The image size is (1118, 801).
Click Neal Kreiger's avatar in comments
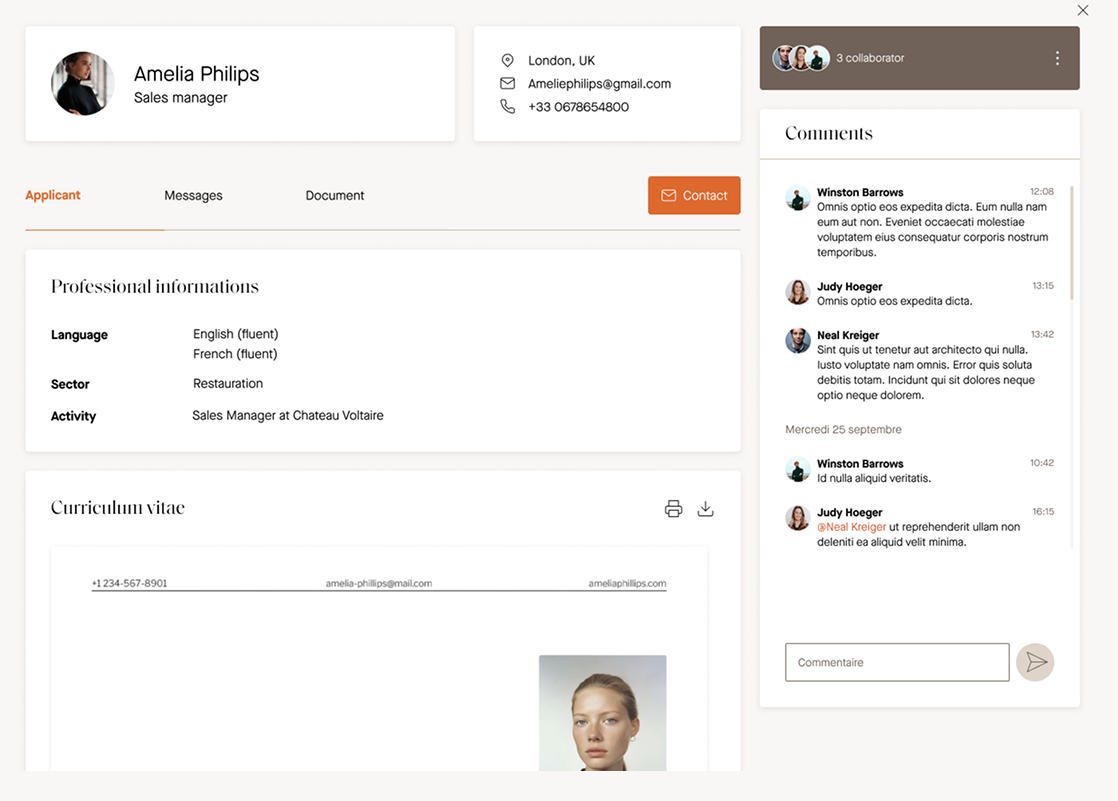point(798,341)
